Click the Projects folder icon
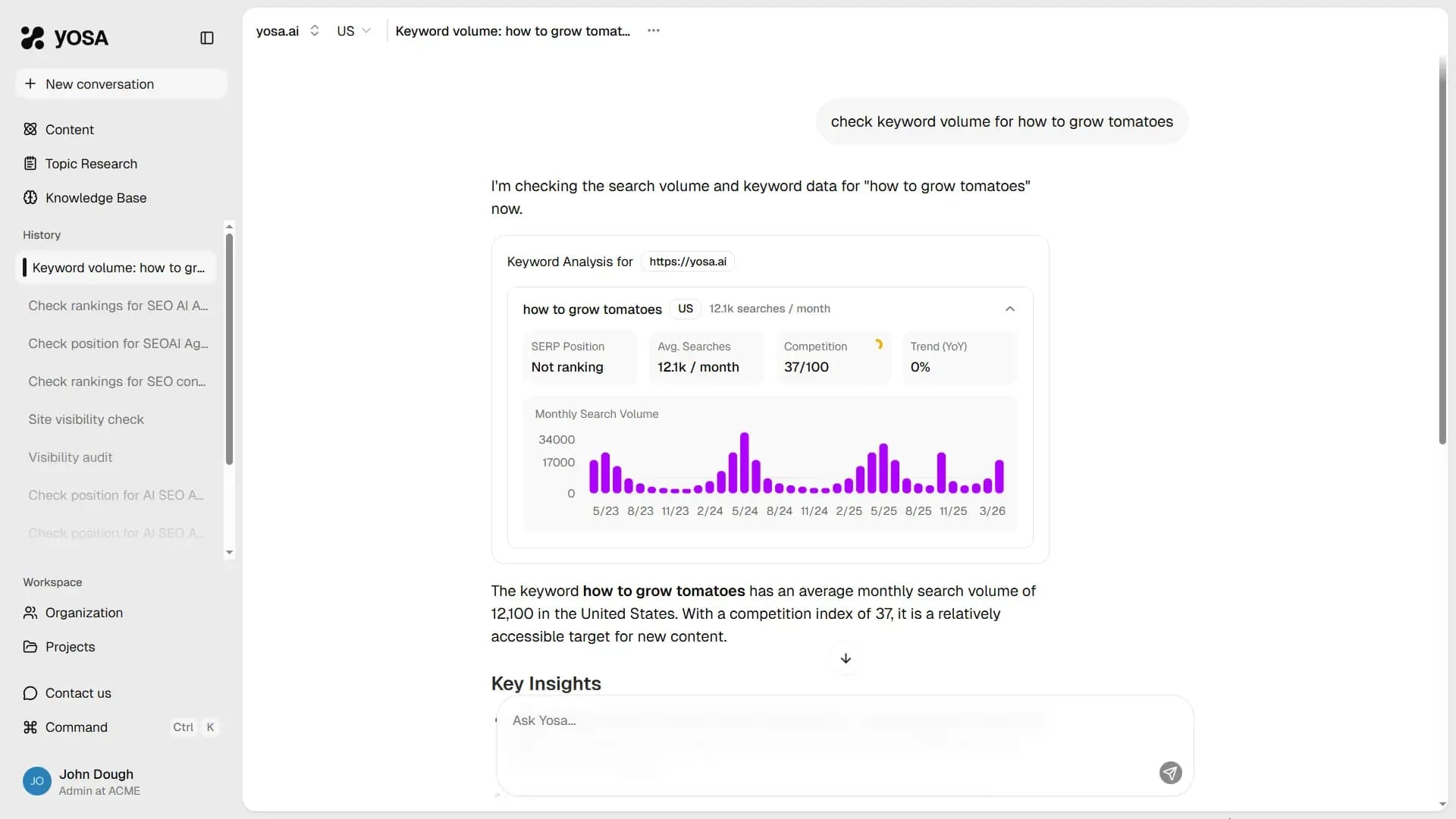The image size is (1456, 819). point(30,646)
